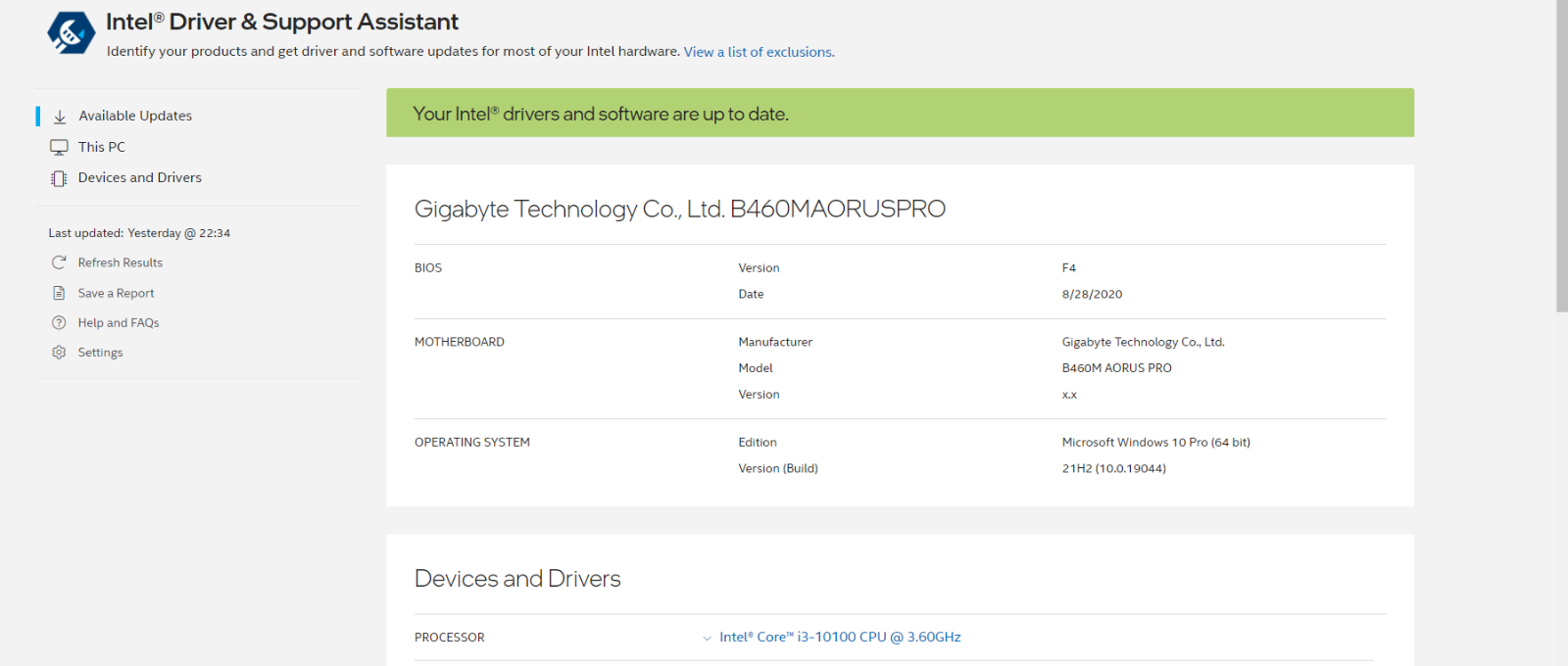
Task: Click the motherboard Model field label
Action: pyautogui.click(x=756, y=368)
